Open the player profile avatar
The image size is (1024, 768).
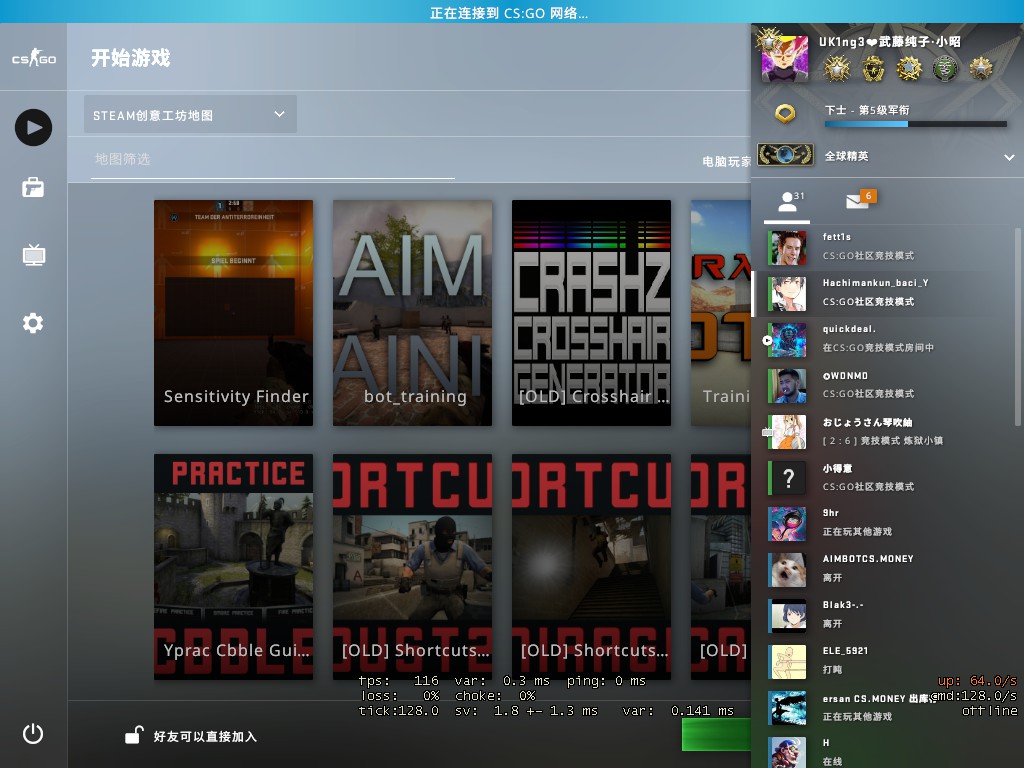tap(785, 57)
